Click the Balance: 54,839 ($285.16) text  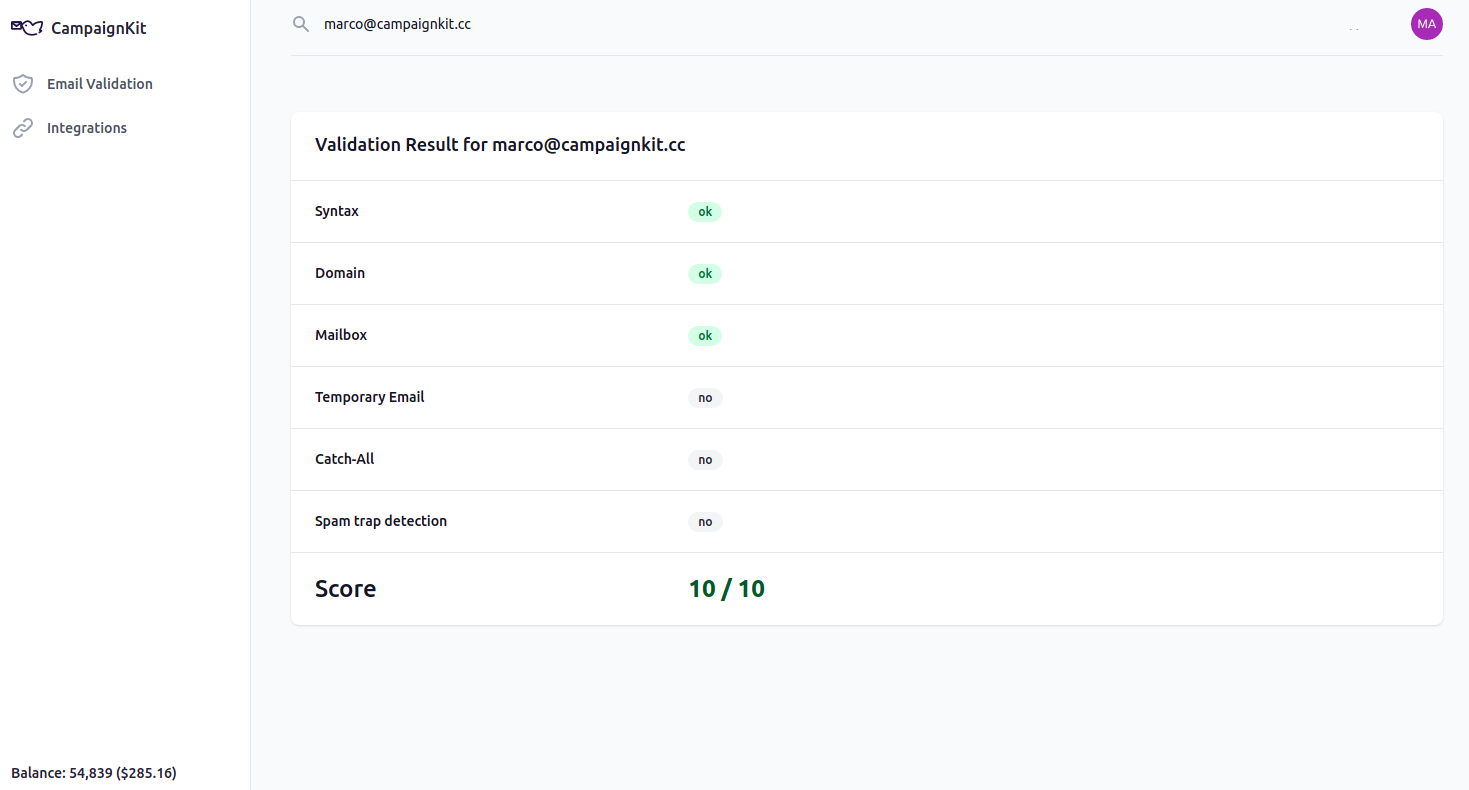pos(94,773)
